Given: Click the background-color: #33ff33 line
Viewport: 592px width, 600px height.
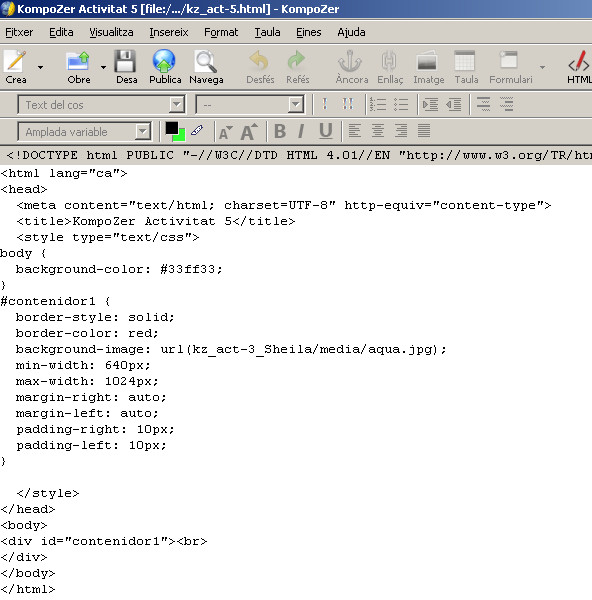Looking at the screenshot, I should click(119, 269).
